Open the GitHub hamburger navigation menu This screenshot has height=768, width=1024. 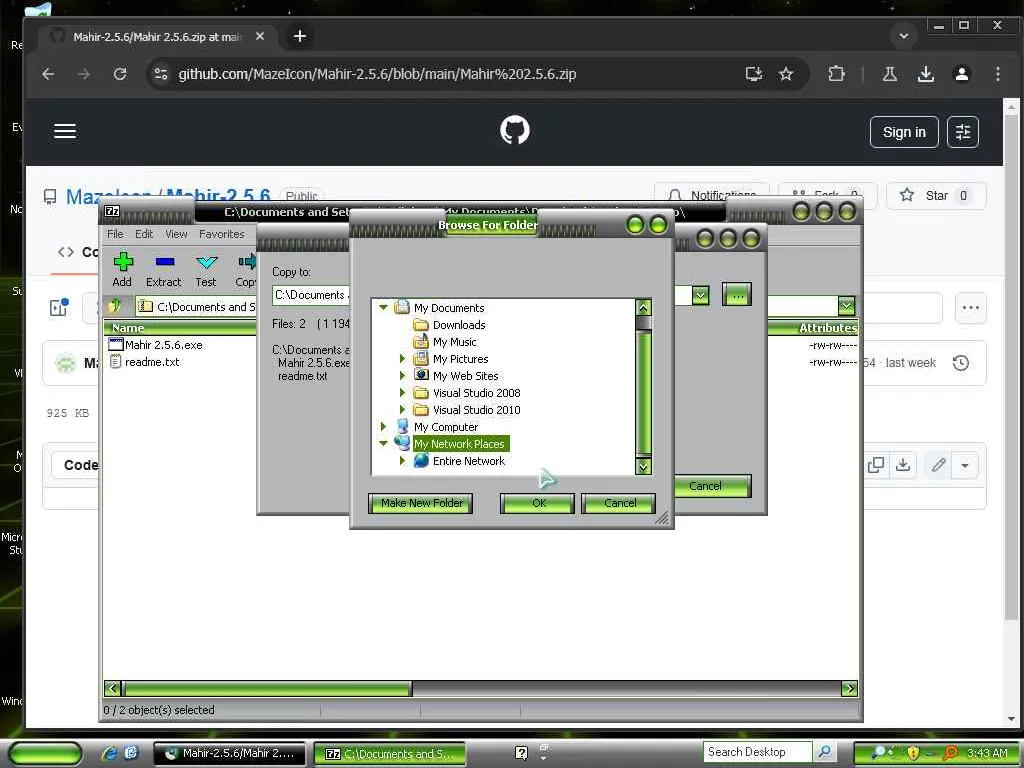(65, 131)
